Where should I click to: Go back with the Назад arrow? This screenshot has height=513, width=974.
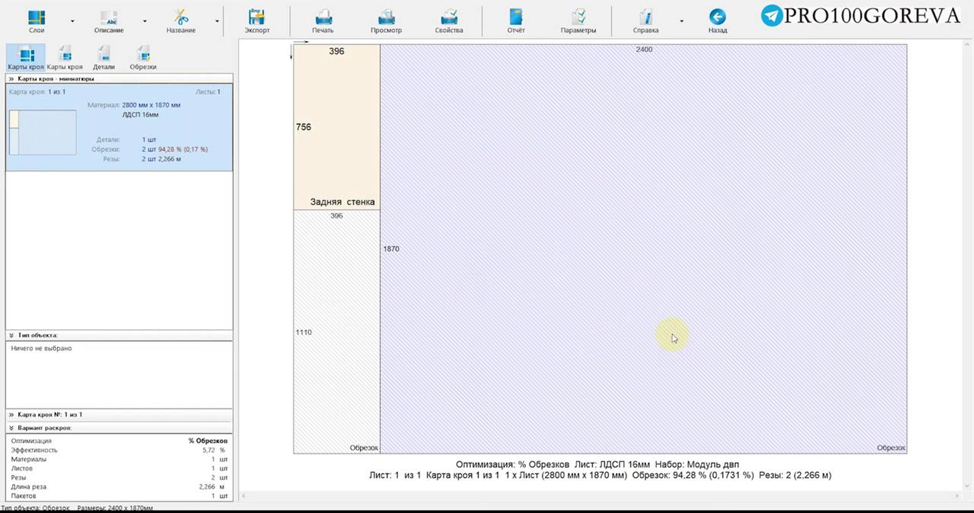(717, 20)
